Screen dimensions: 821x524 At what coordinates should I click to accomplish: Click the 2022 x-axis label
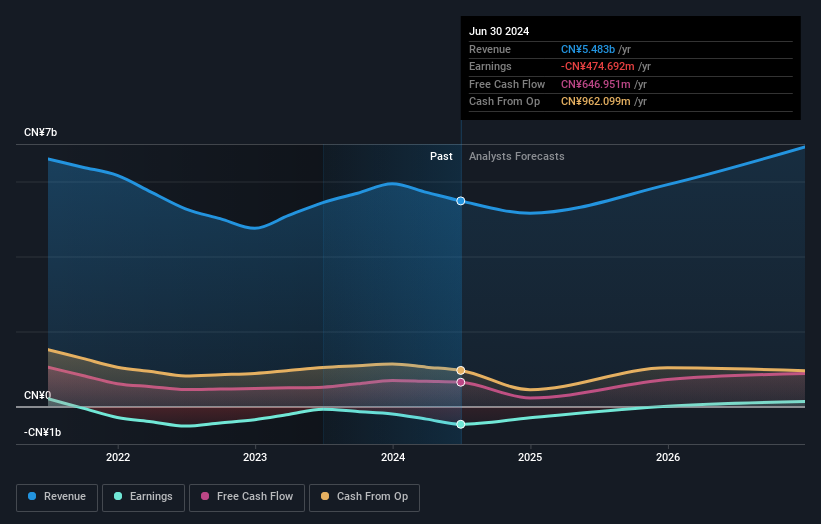pos(118,458)
